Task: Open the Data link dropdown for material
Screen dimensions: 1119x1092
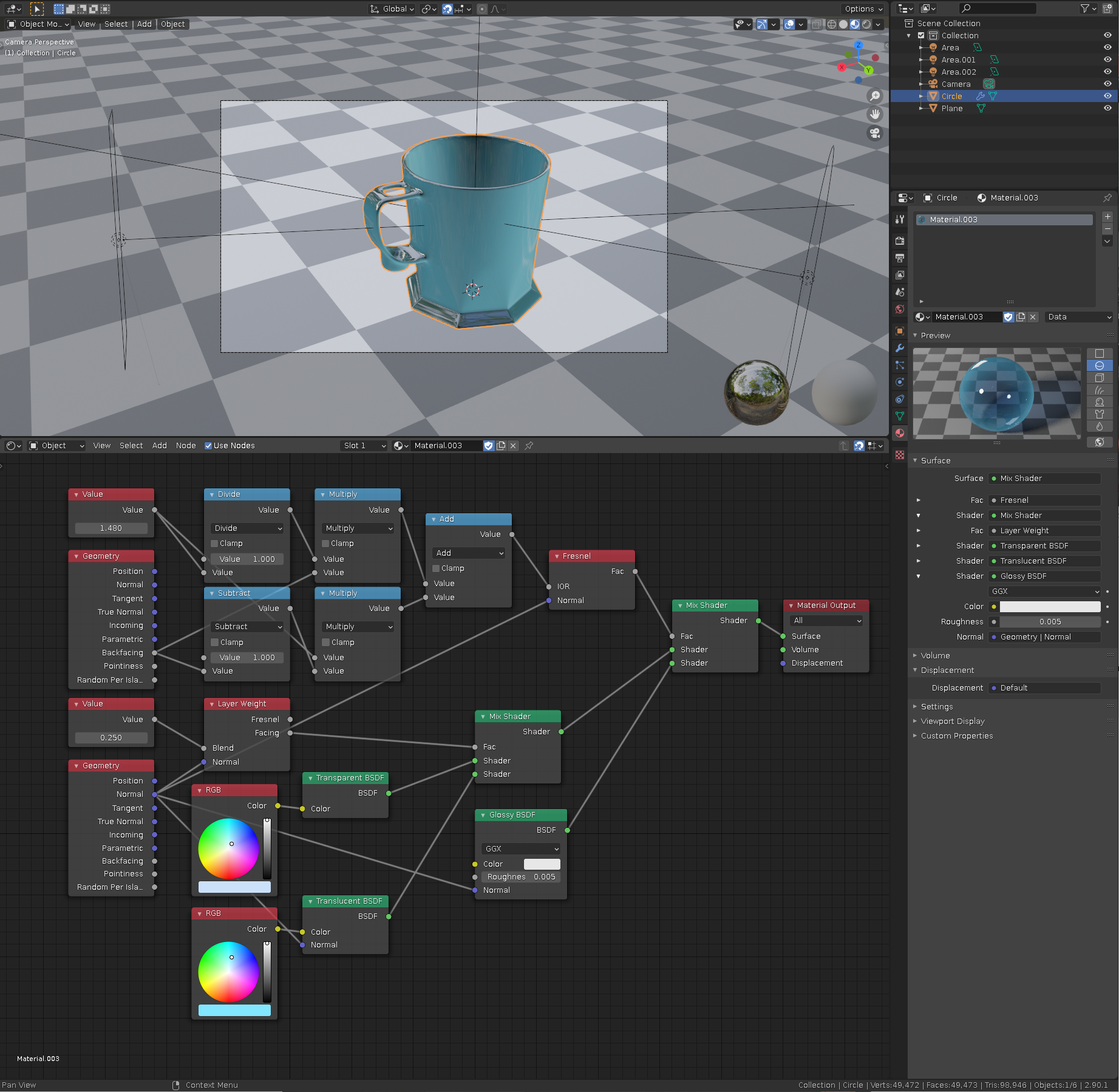Action: click(1079, 317)
